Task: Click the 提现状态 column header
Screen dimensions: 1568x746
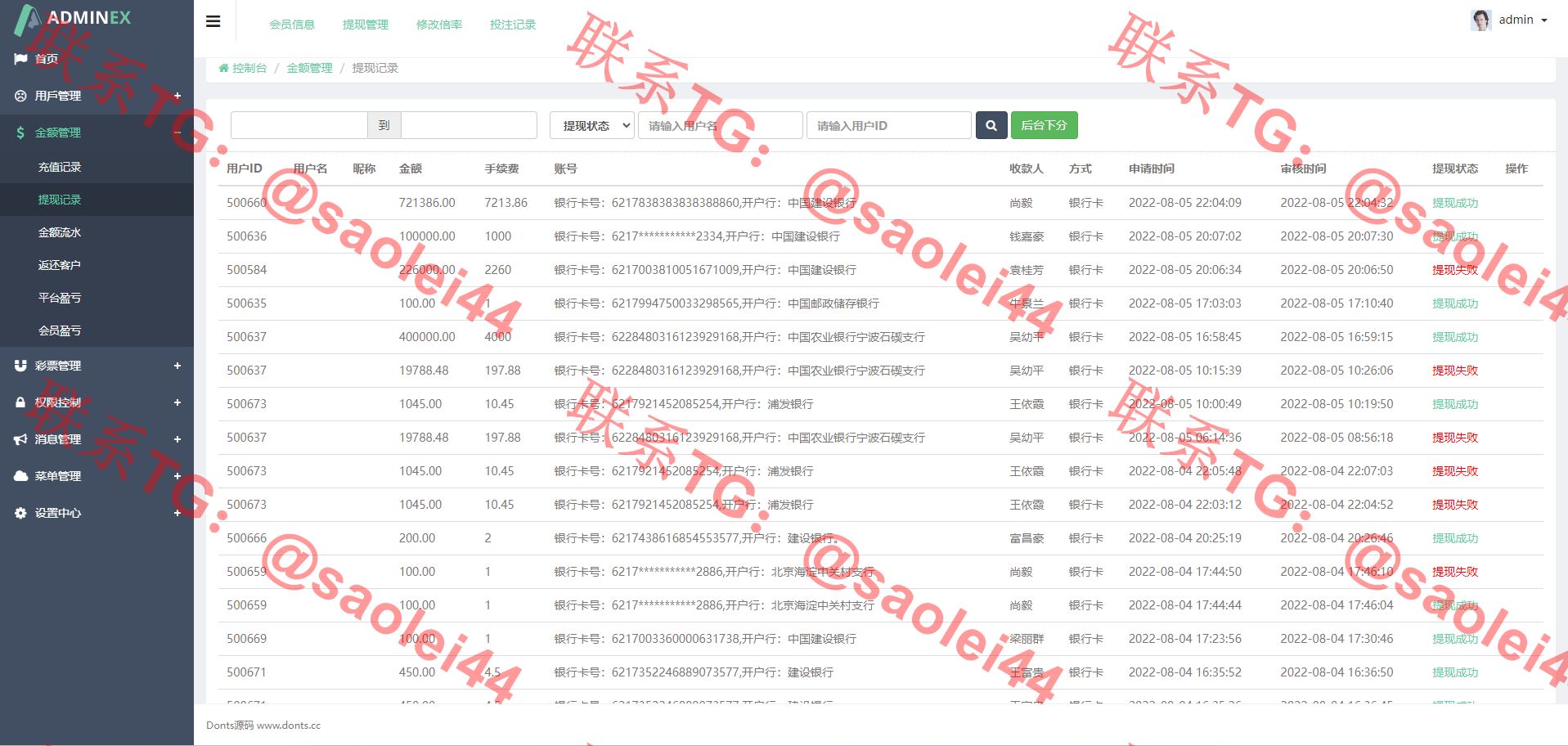Action: pyautogui.click(x=1455, y=169)
